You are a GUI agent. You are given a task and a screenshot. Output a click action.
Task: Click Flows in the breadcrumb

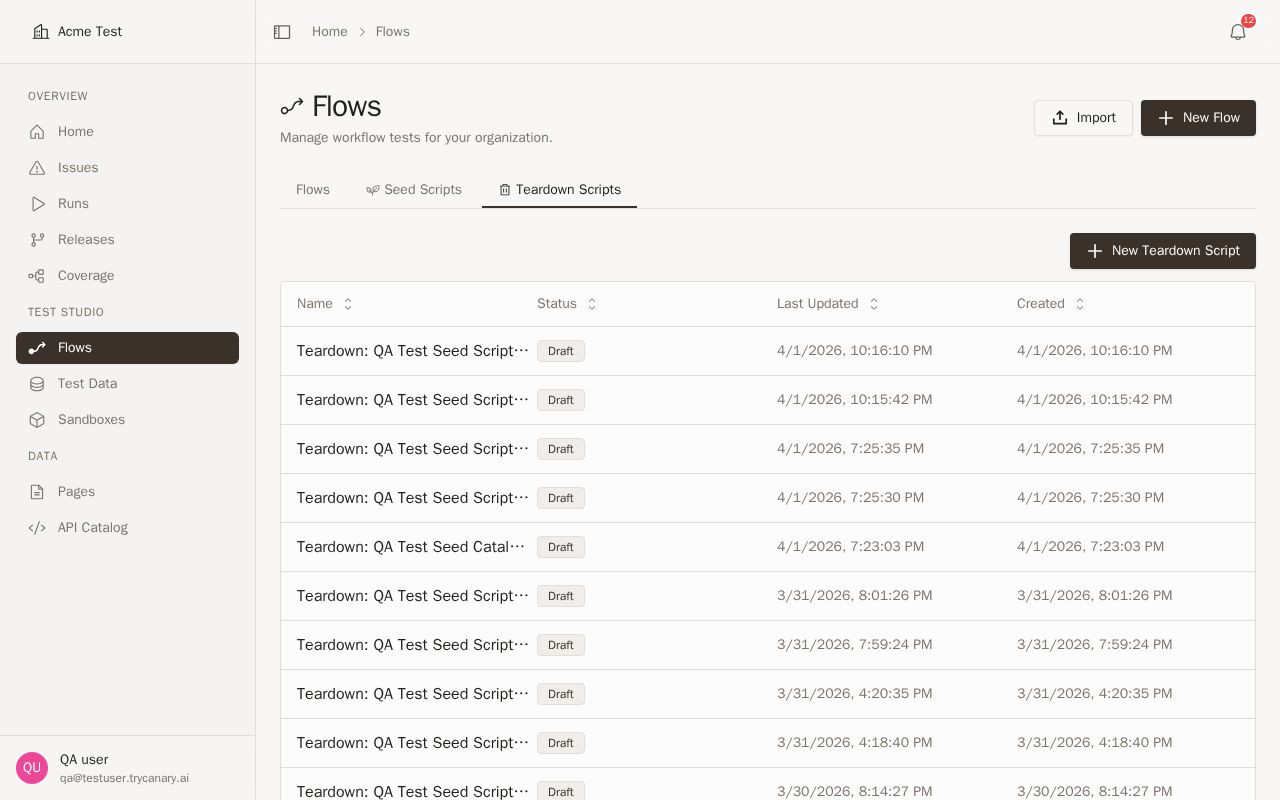tap(393, 32)
